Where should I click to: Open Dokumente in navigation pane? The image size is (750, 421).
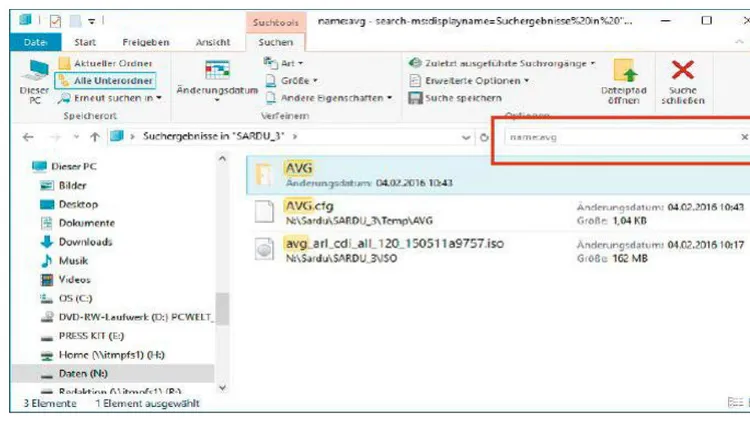coord(77,223)
